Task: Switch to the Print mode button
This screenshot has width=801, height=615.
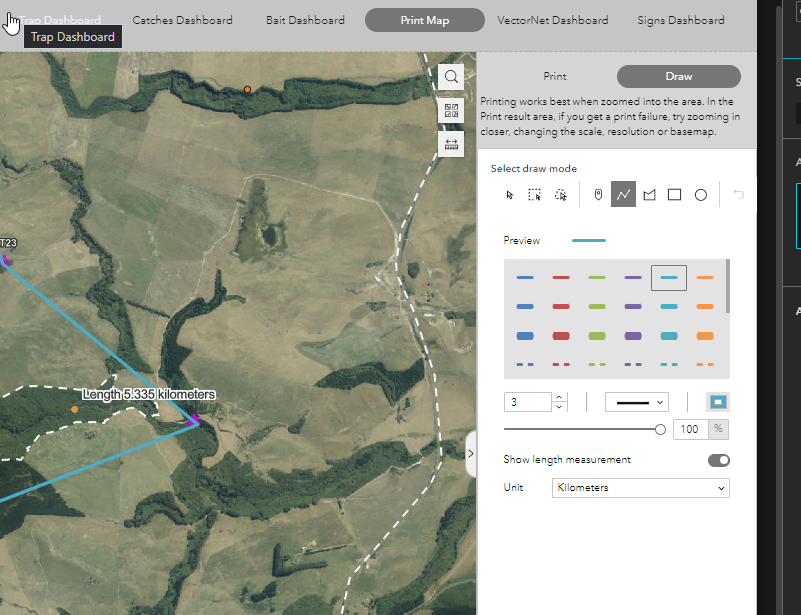Action: coord(555,76)
